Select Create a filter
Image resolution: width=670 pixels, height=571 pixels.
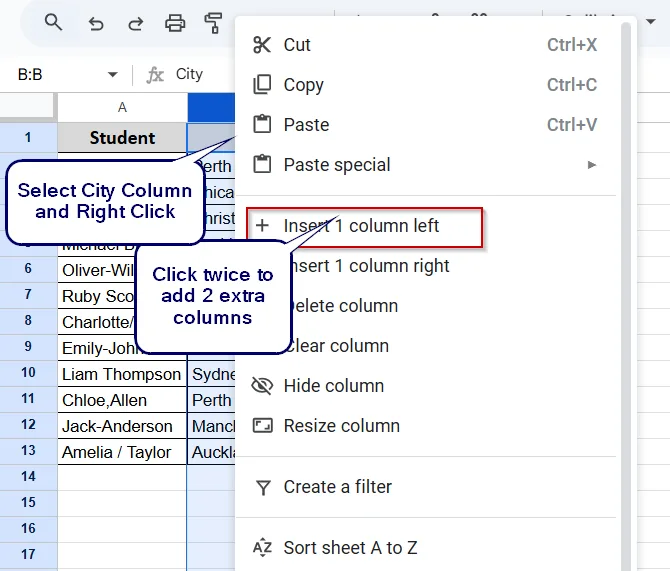pos(425,487)
